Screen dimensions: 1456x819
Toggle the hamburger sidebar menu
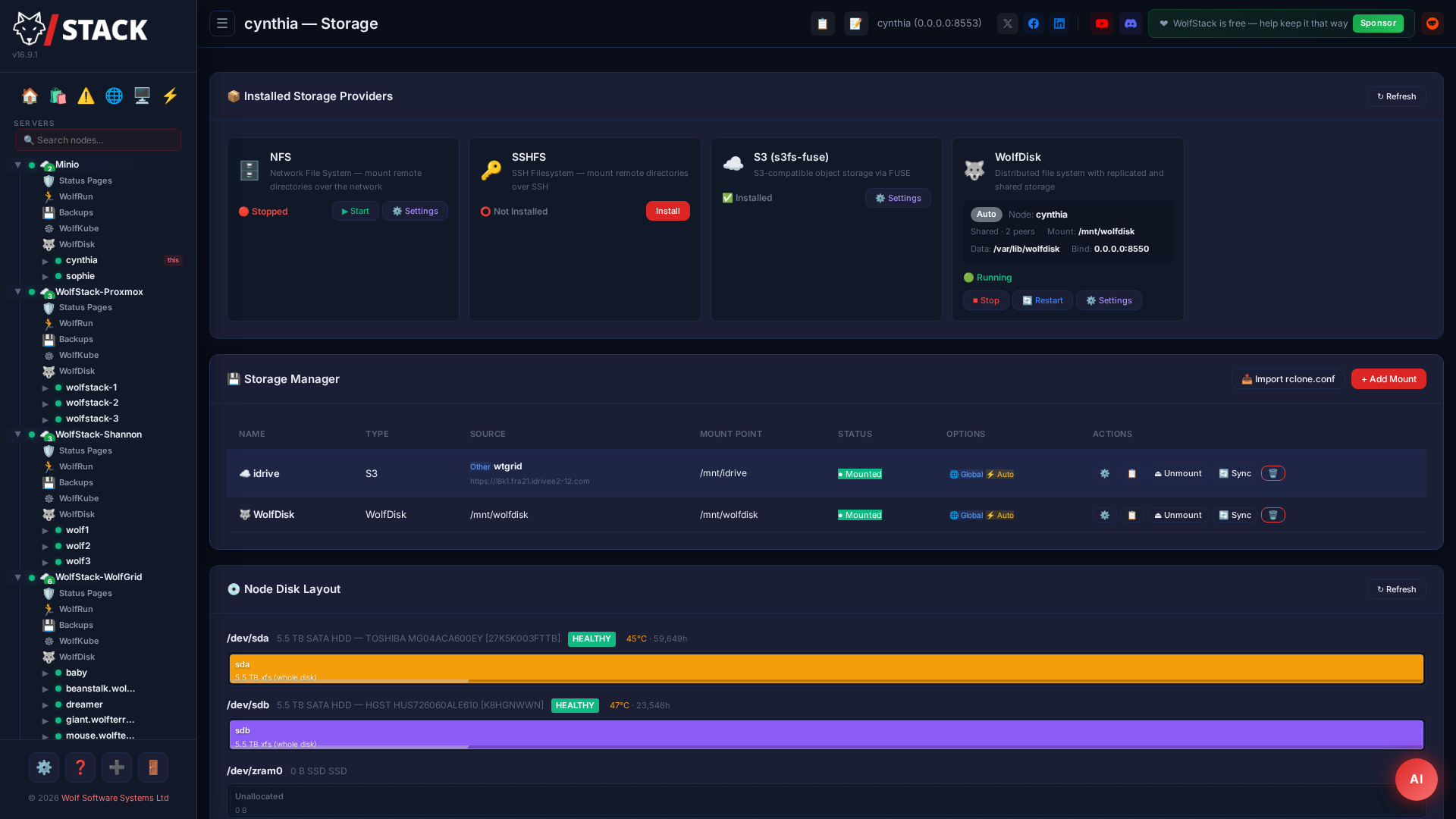tap(222, 24)
